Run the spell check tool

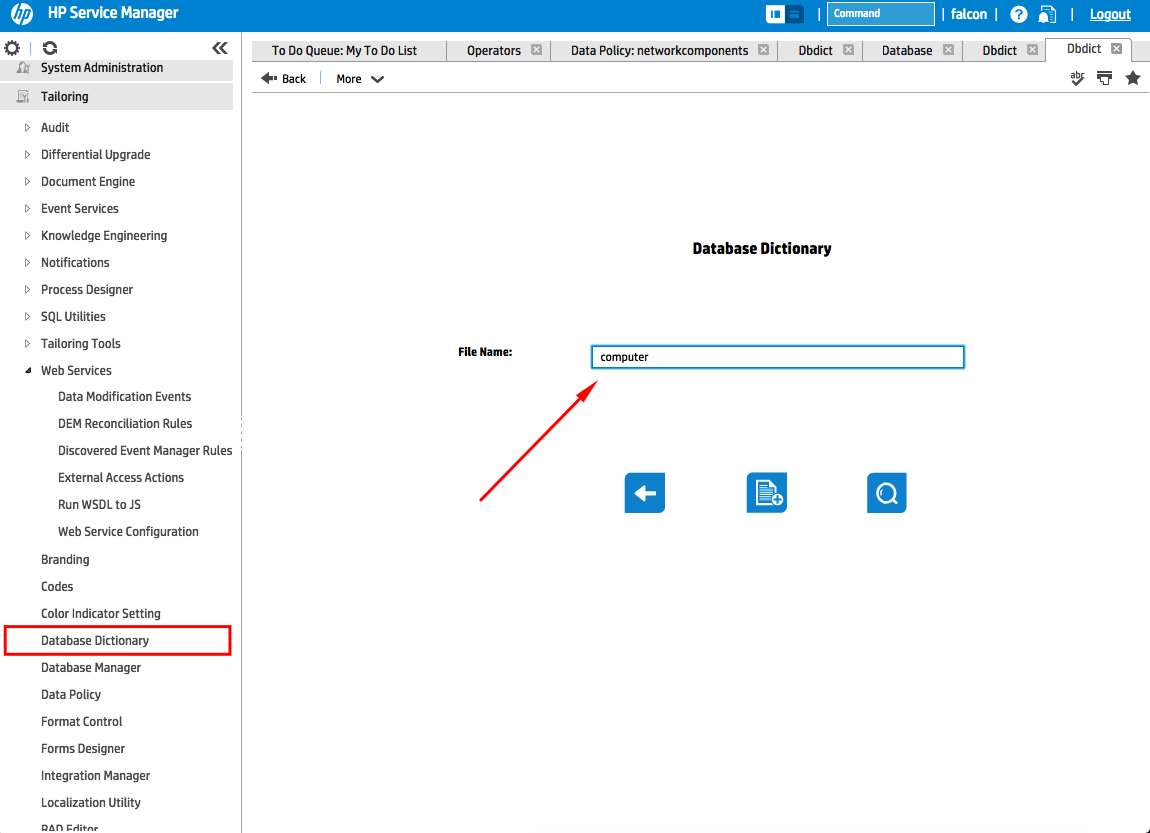pyautogui.click(x=1077, y=78)
